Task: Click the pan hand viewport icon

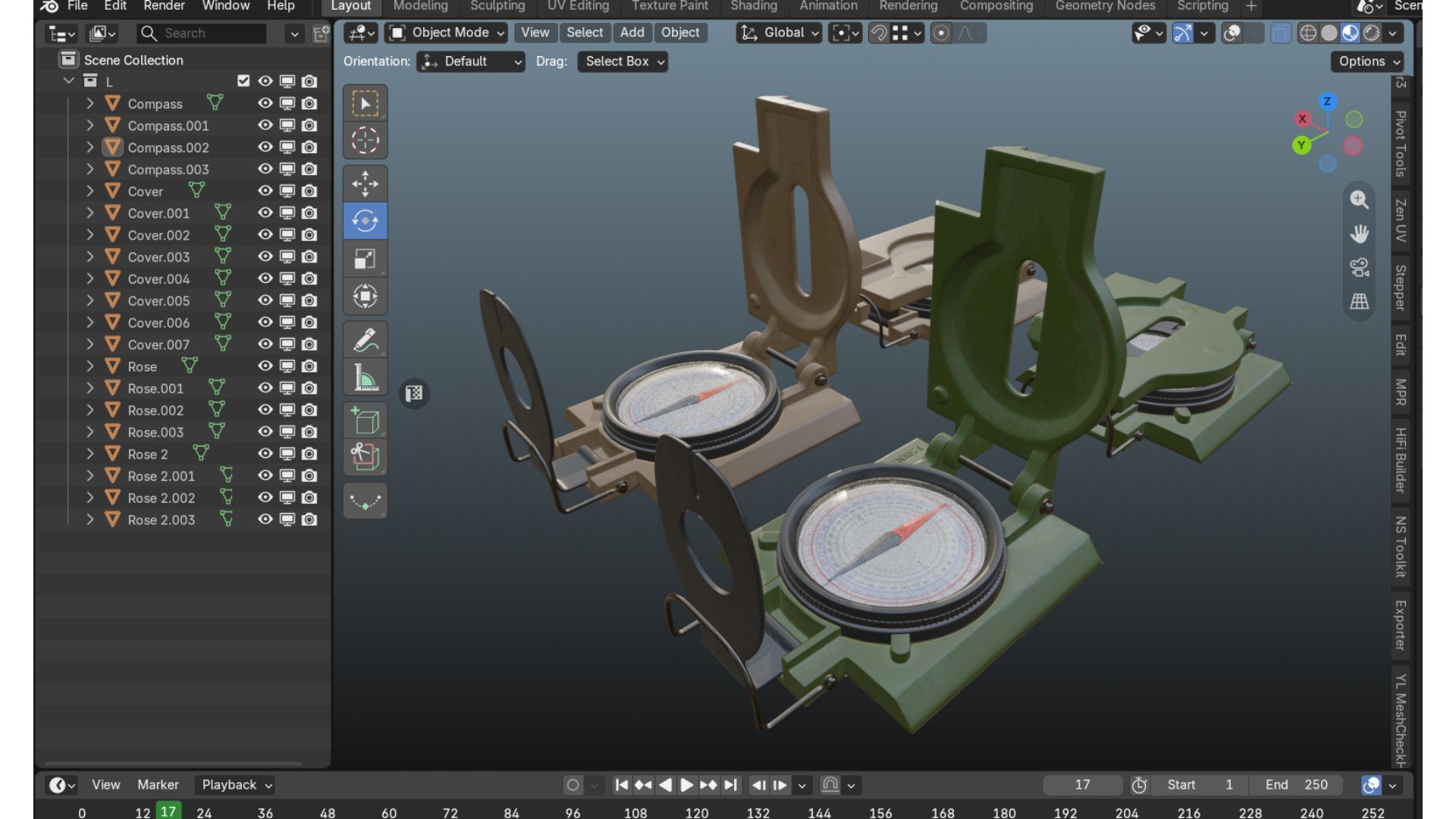Action: 1359,234
